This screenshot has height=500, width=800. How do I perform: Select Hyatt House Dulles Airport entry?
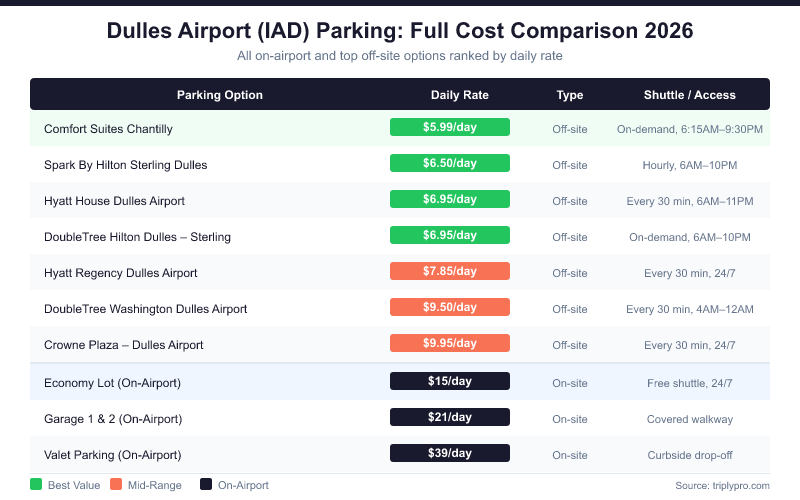(x=114, y=201)
